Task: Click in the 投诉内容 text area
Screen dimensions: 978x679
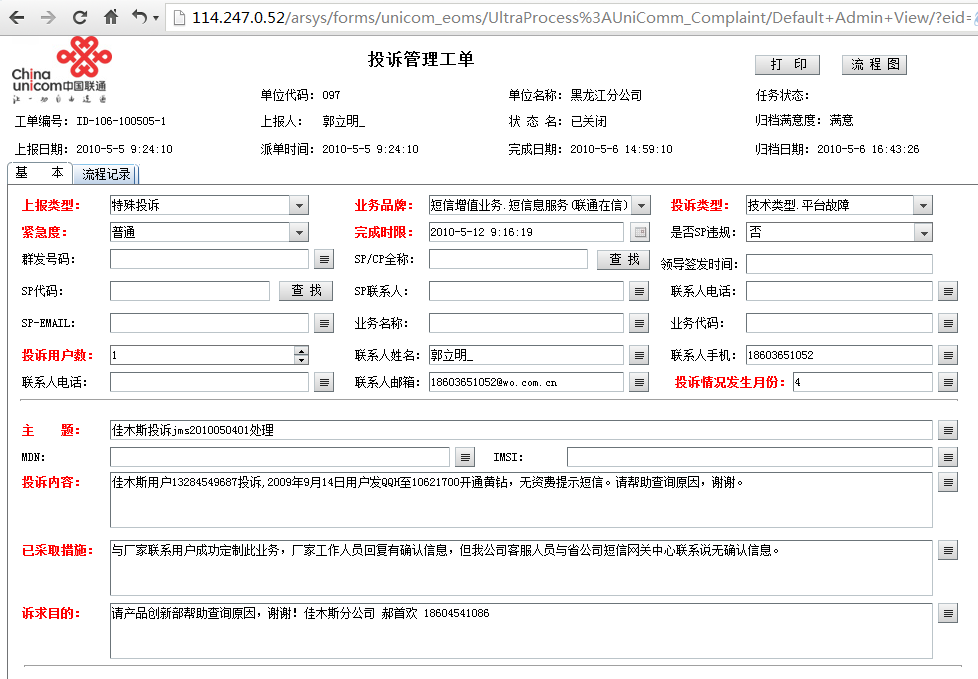Action: coord(521,500)
